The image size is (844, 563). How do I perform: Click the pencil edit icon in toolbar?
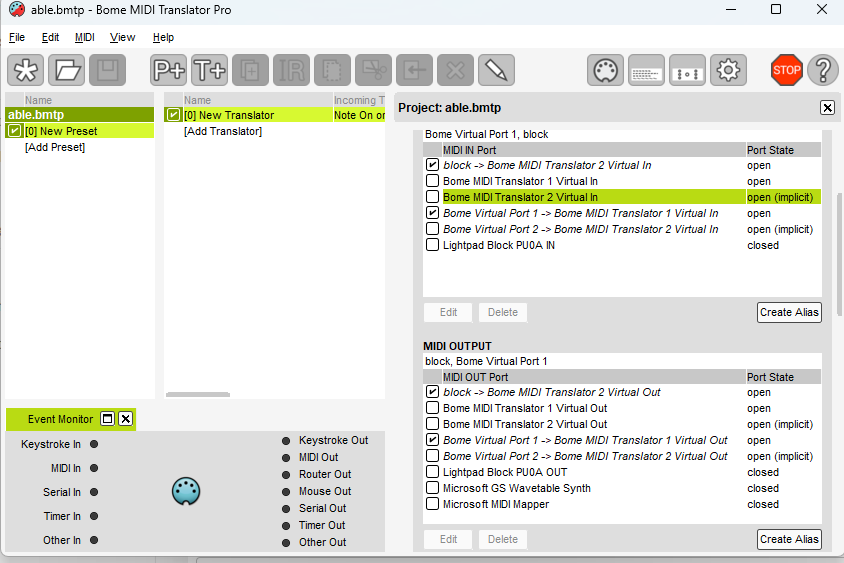(495, 70)
